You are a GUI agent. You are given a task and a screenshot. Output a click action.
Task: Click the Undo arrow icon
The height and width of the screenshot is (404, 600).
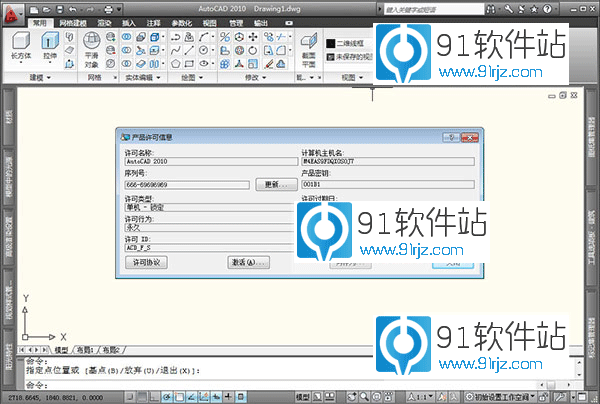coord(73,9)
